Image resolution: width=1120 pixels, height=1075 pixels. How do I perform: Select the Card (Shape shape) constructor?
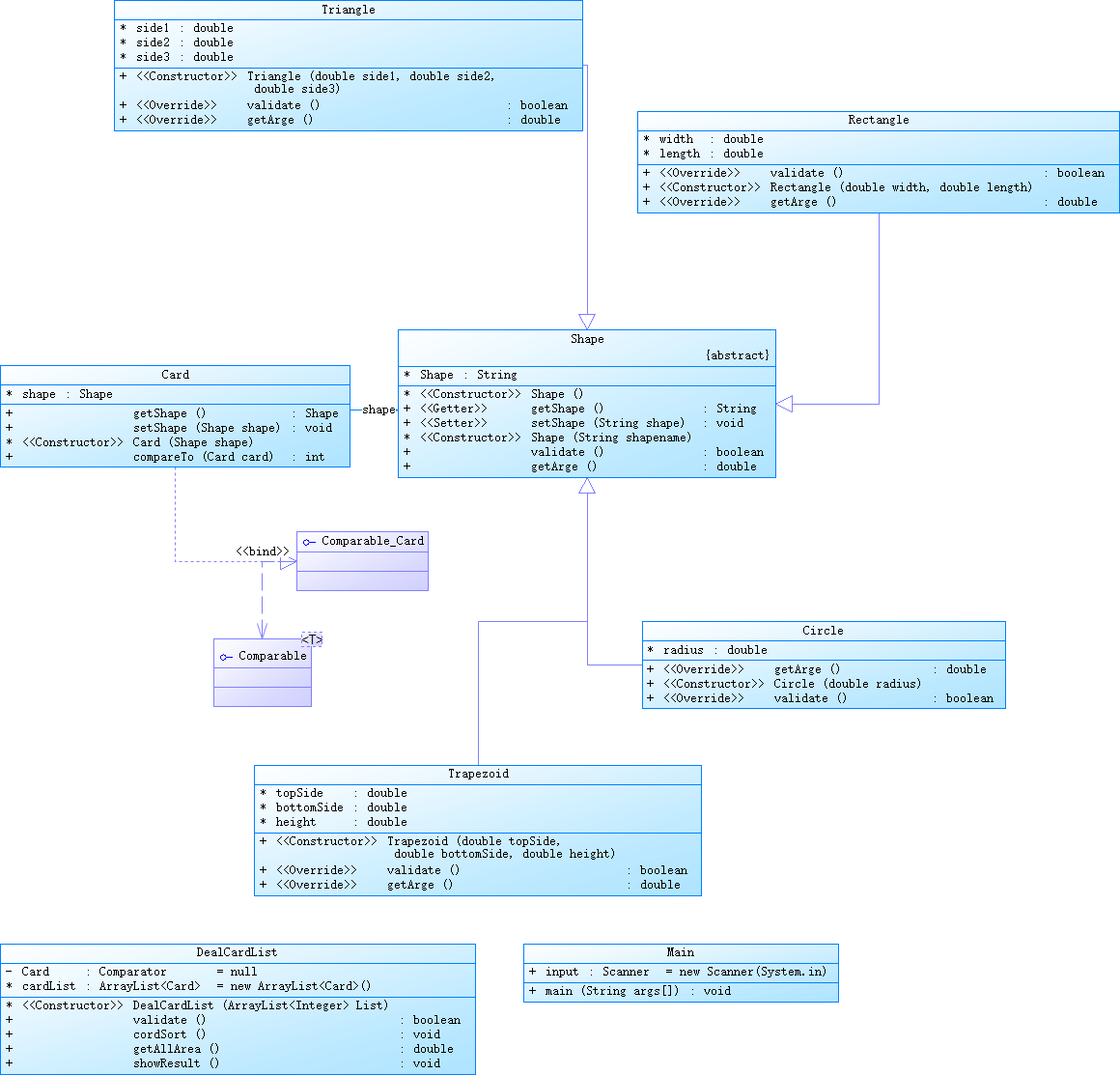point(129,442)
